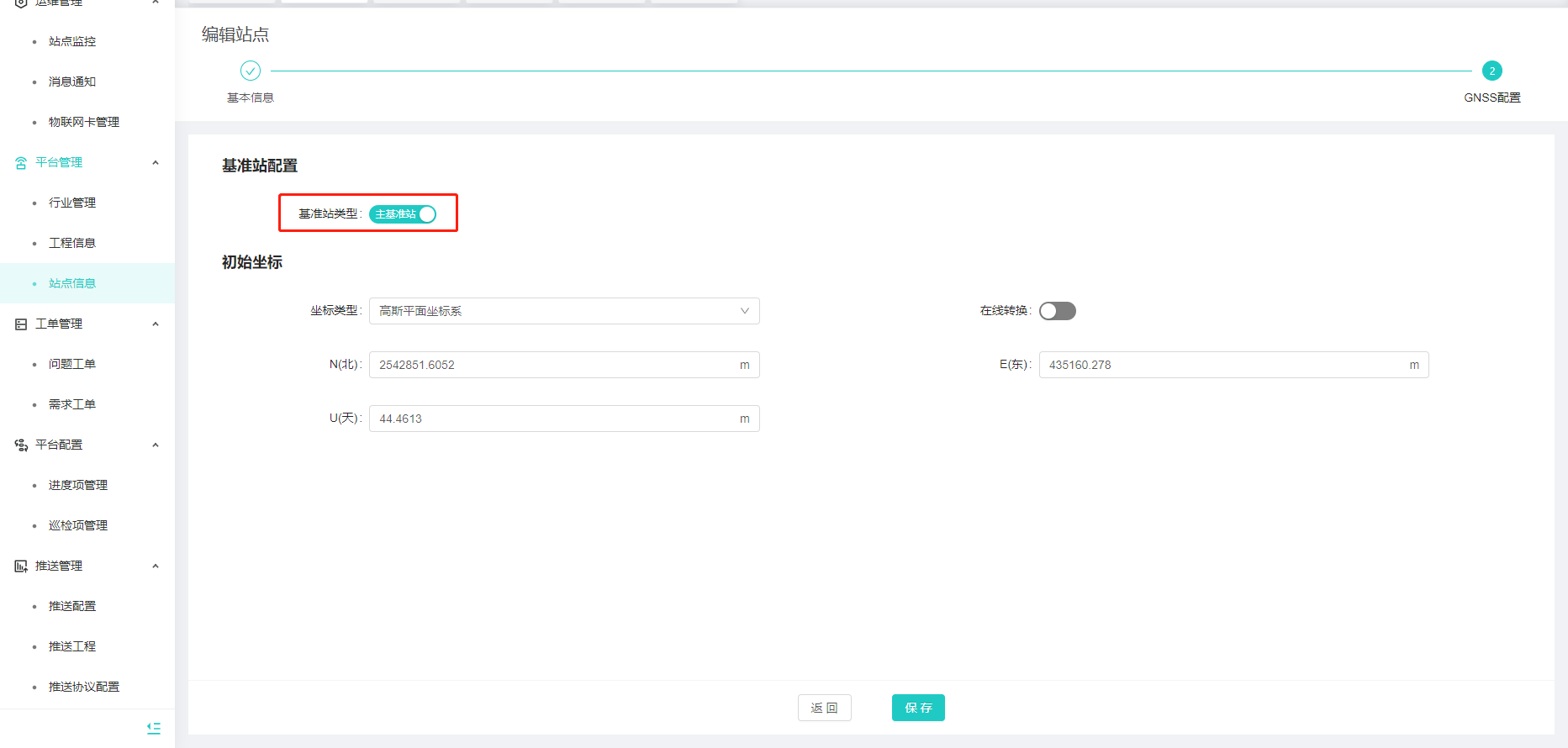Image resolution: width=1568 pixels, height=748 pixels.
Task: Open the 坐标类型 dropdown
Action: pyautogui.click(x=563, y=311)
